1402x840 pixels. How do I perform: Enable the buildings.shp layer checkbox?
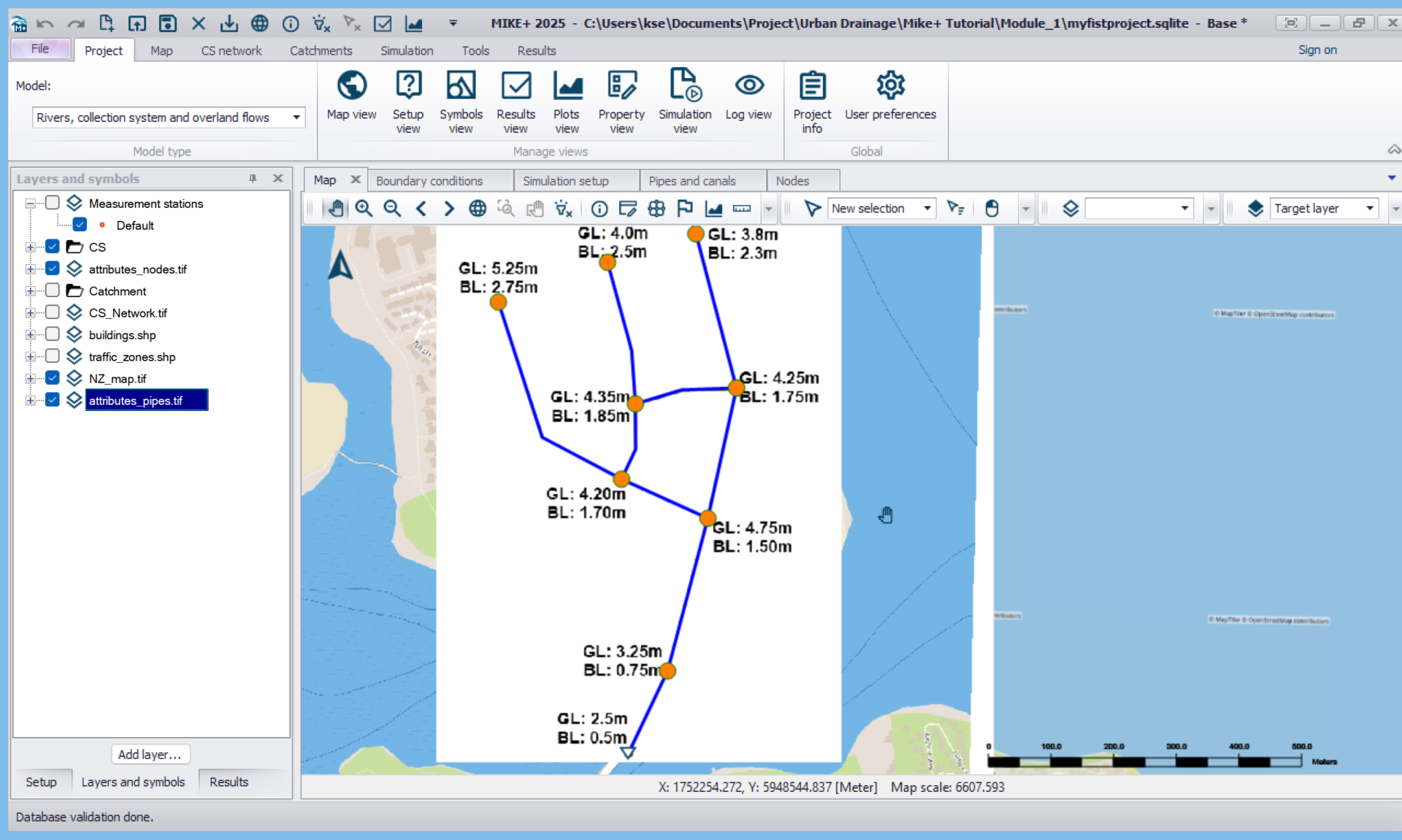(x=53, y=334)
